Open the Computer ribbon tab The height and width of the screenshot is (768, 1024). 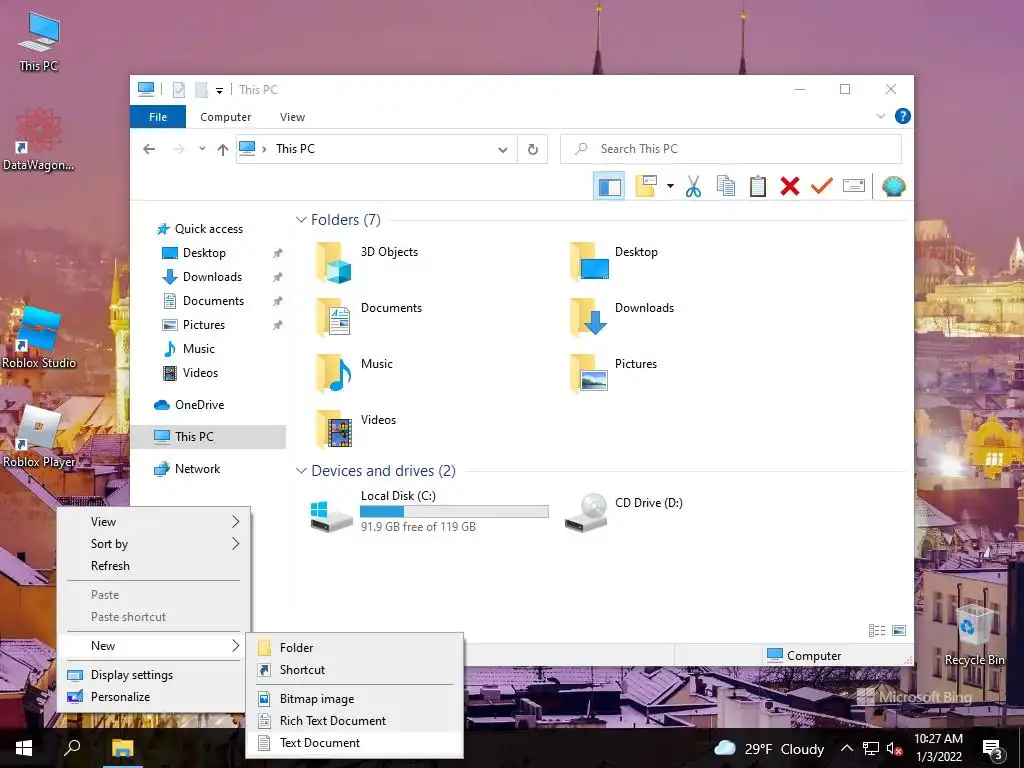[x=225, y=117]
